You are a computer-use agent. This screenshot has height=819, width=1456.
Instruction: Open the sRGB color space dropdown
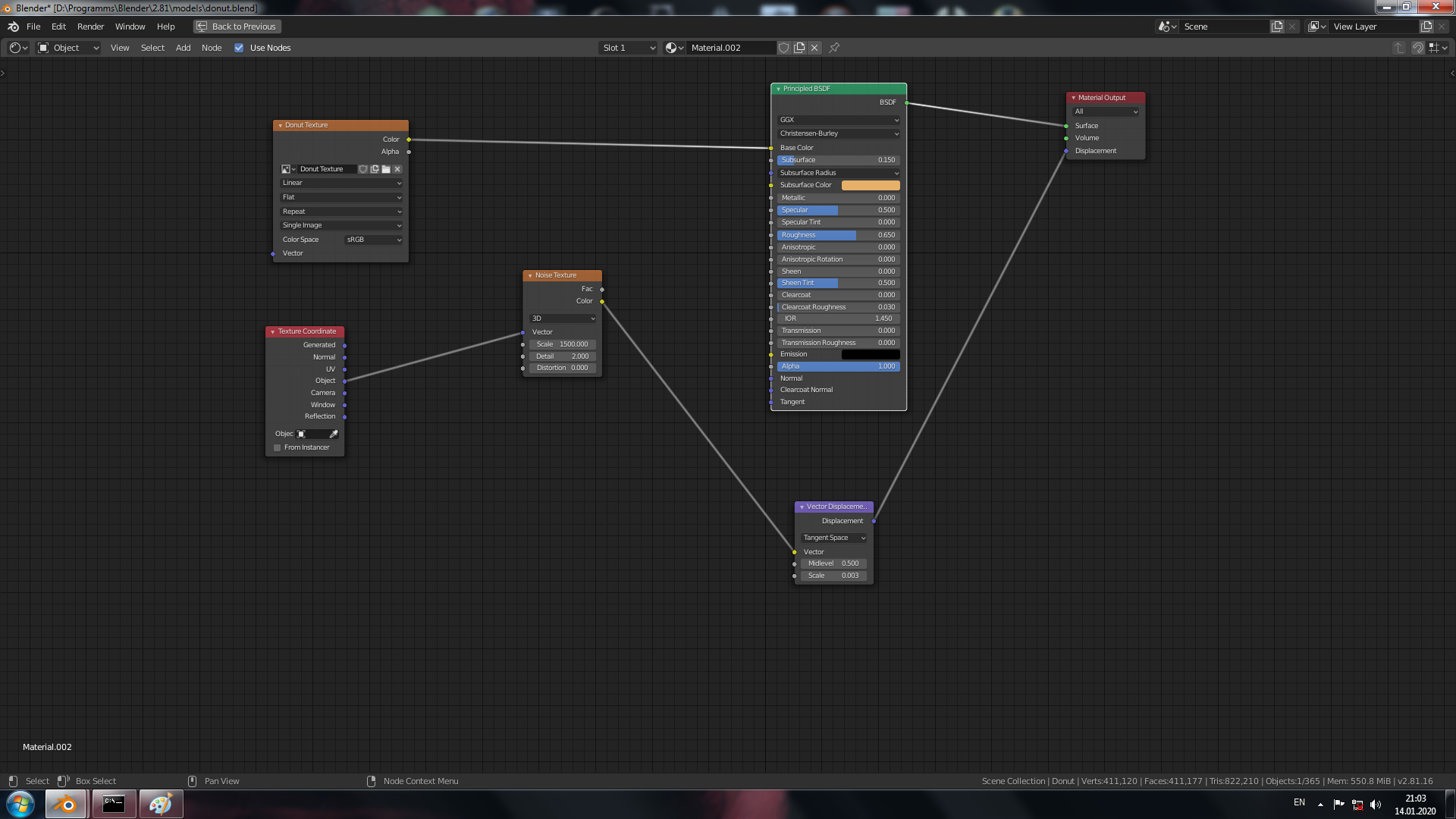click(373, 240)
